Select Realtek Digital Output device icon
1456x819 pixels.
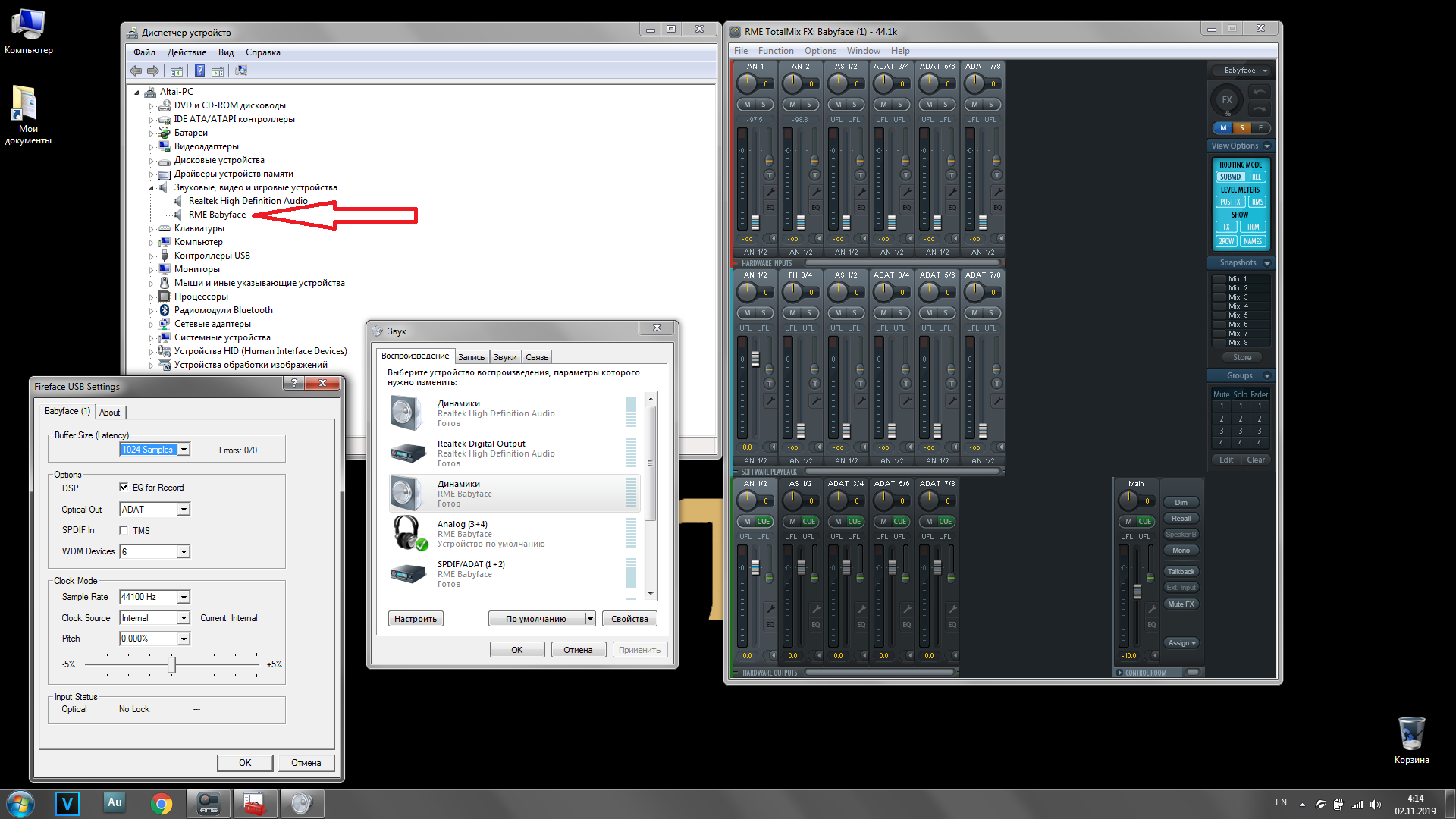[x=409, y=453]
